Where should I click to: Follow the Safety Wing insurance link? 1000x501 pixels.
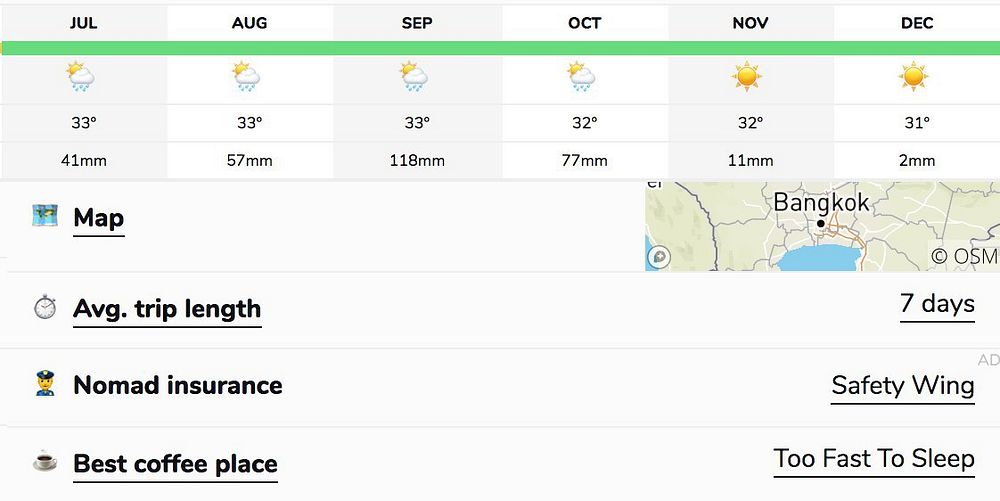pyautogui.click(x=902, y=386)
